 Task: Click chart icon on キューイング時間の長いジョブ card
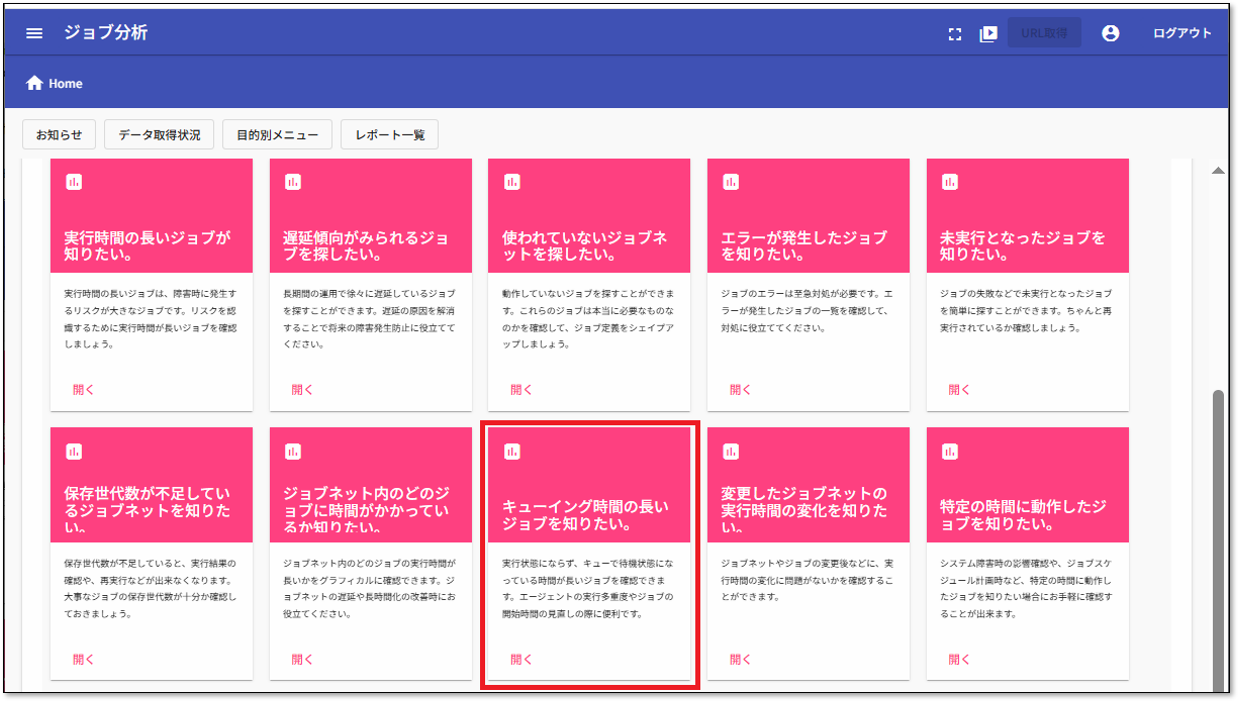point(512,452)
